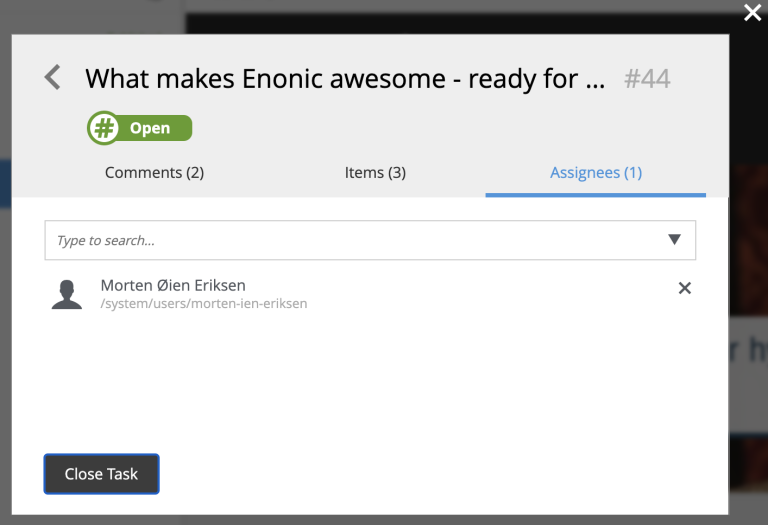The image size is (768, 525).
Task: Open the Items (3) tab
Action: pyautogui.click(x=375, y=172)
